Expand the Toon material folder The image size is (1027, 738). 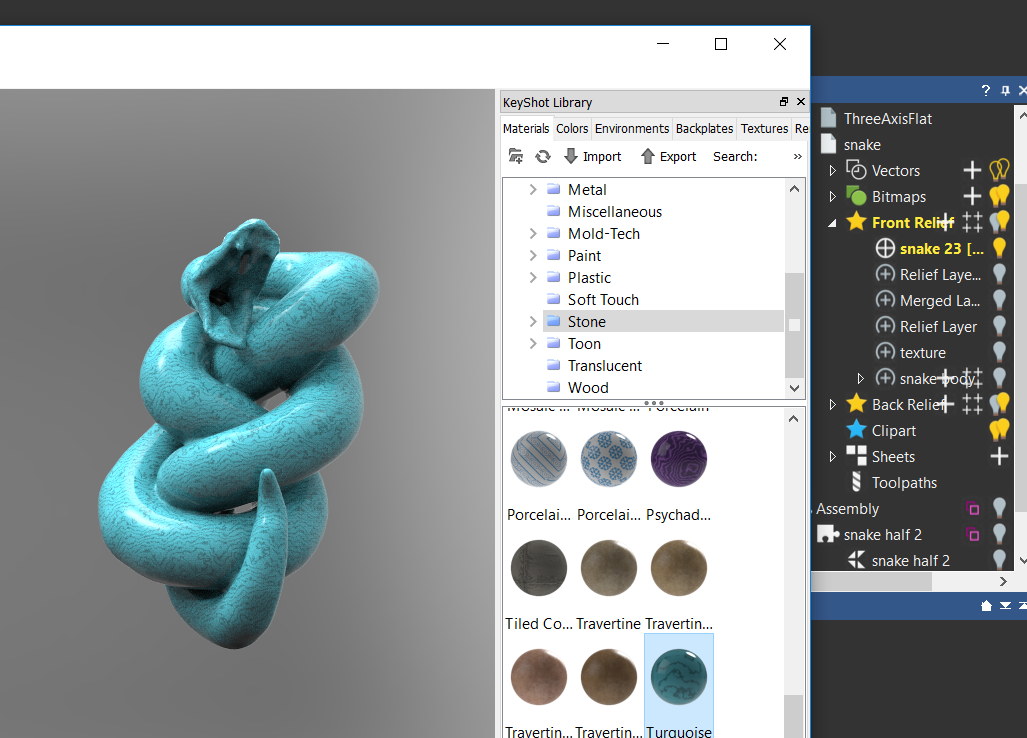point(532,343)
